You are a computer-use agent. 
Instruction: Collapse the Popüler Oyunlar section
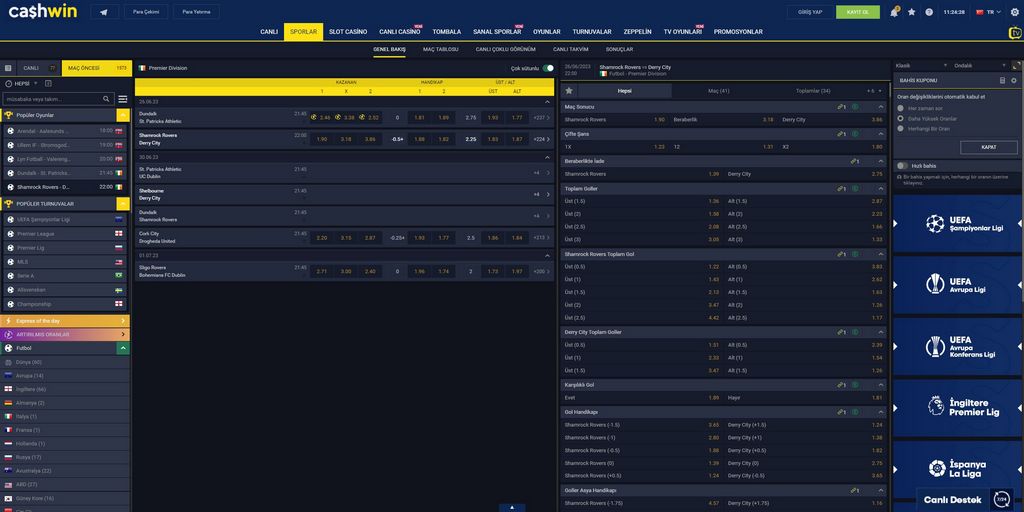point(123,115)
